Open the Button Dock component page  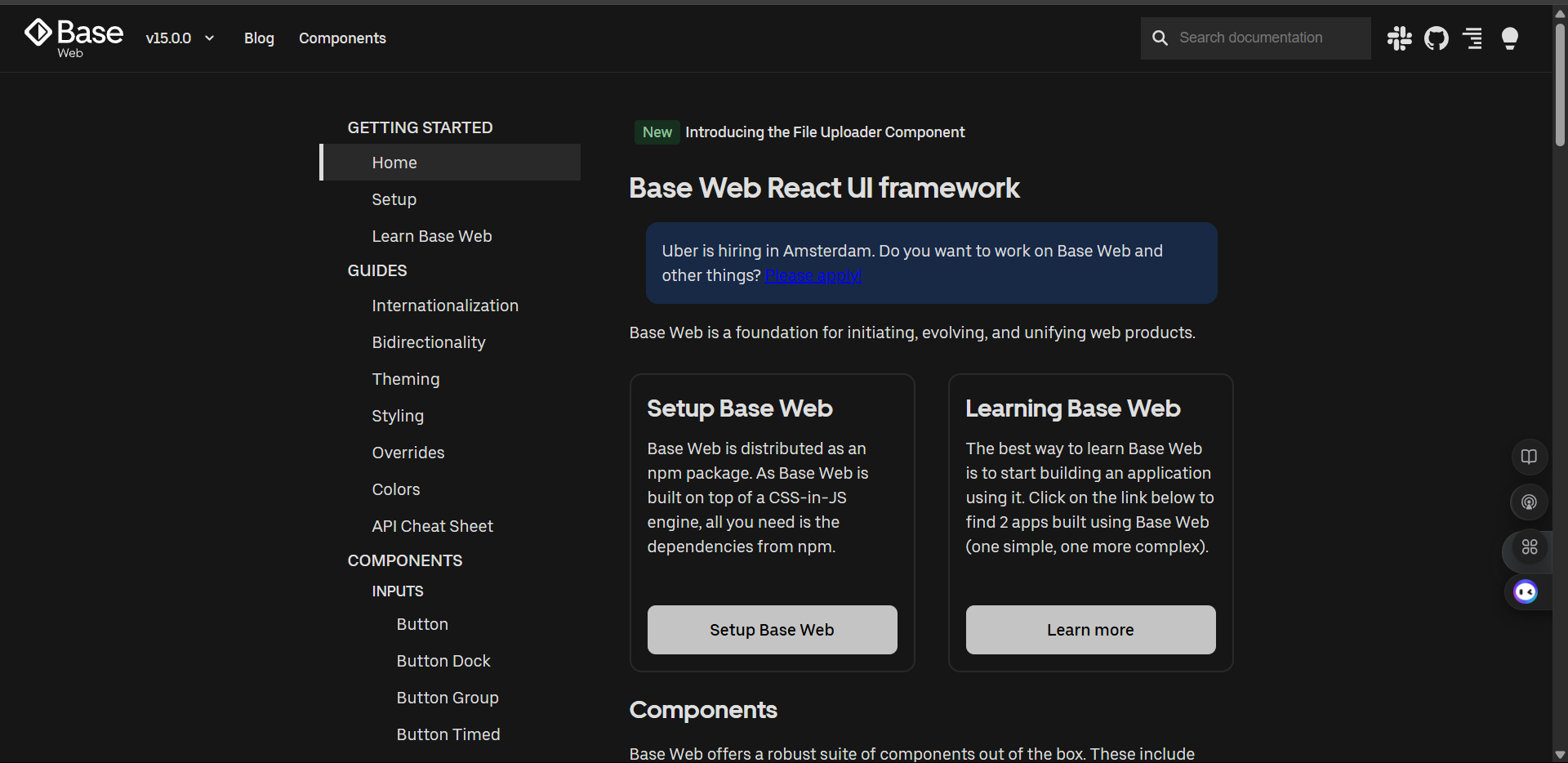tap(443, 660)
